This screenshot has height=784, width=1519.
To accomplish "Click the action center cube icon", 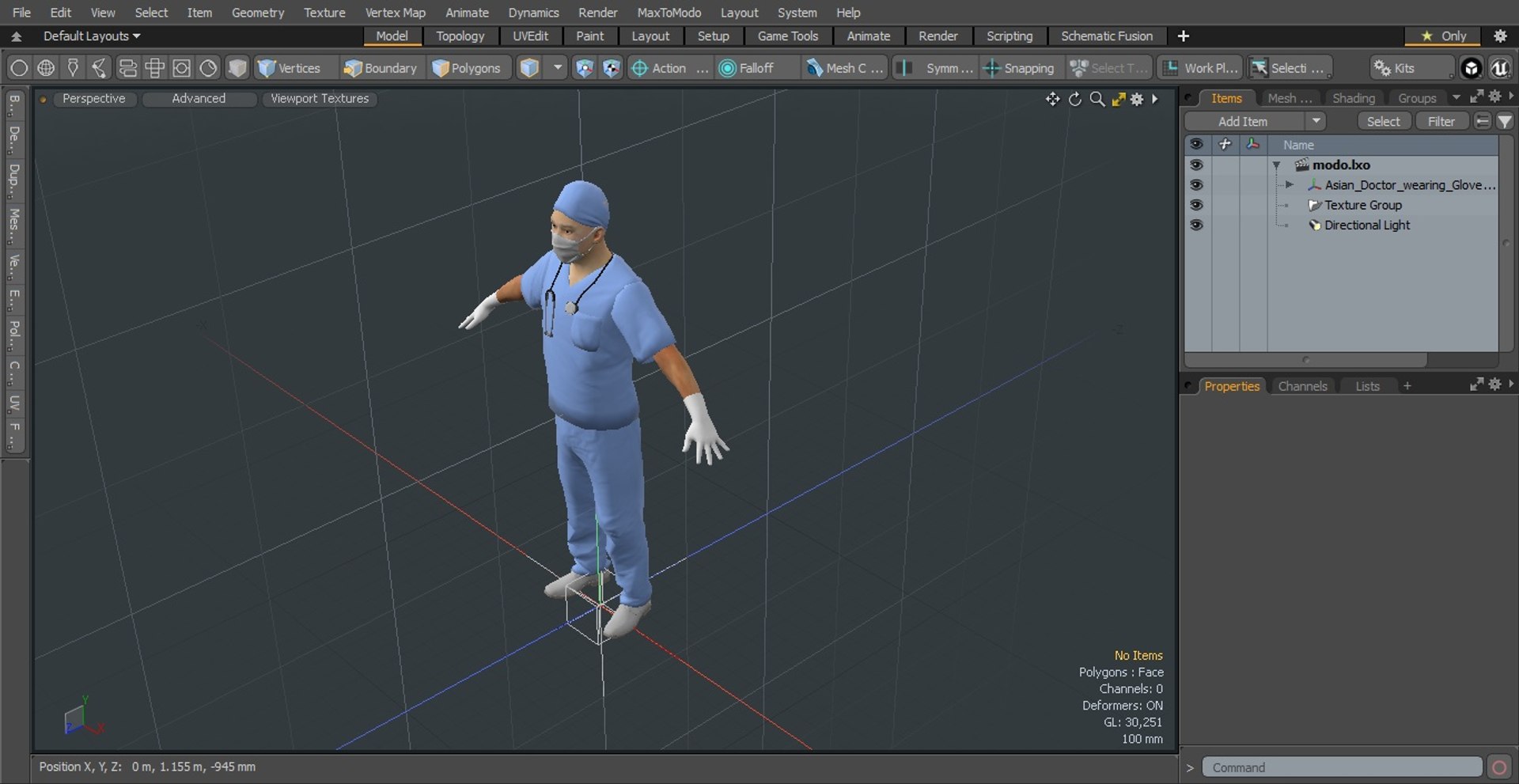I will (x=584, y=68).
